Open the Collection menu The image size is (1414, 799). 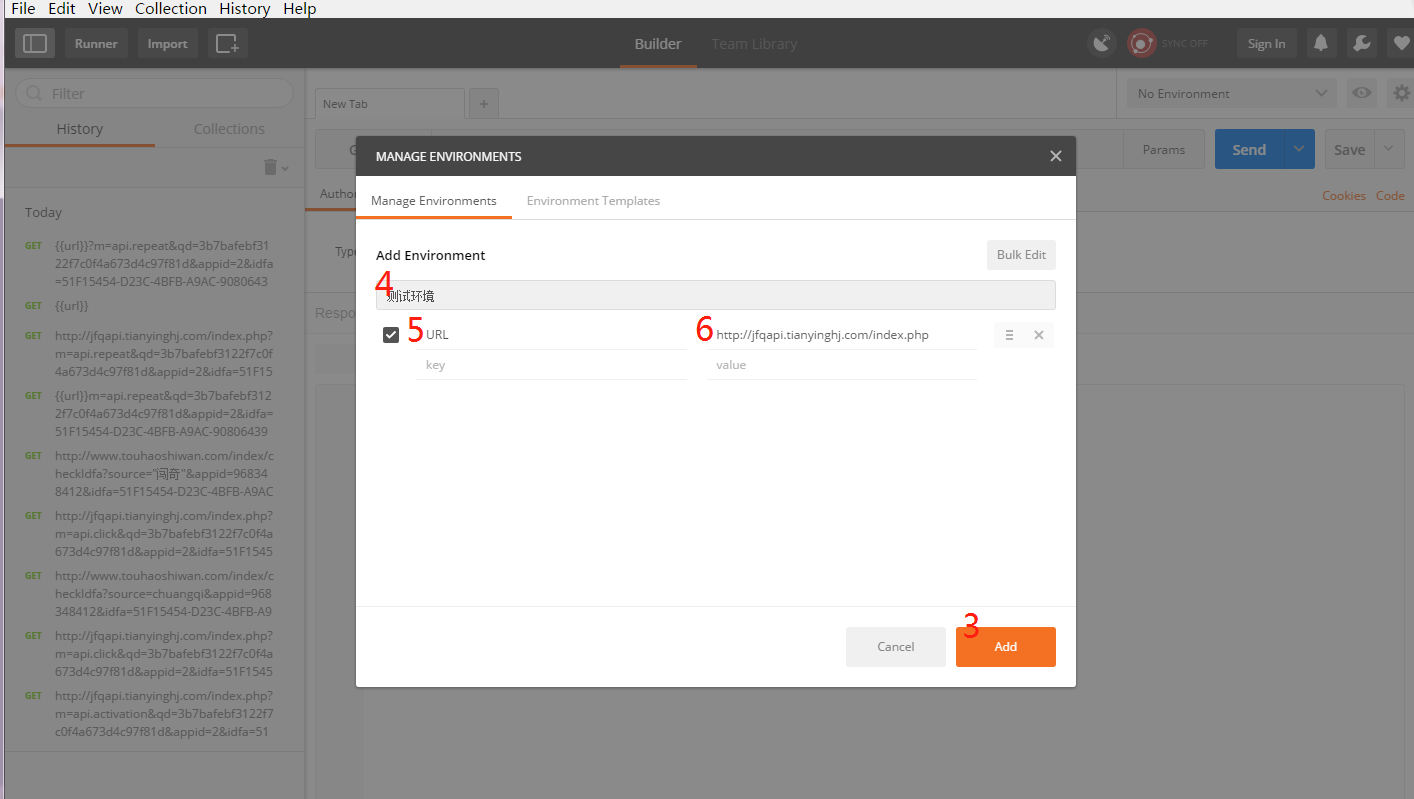[x=171, y=9]
